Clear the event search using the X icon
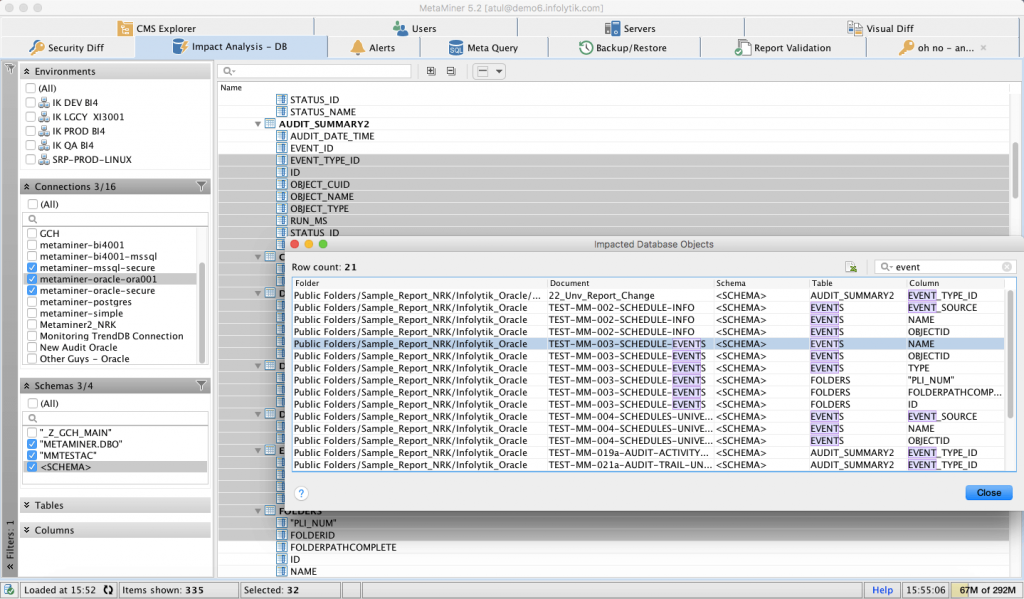Viewport: 1024px width, 599px height. [1006, 267]
